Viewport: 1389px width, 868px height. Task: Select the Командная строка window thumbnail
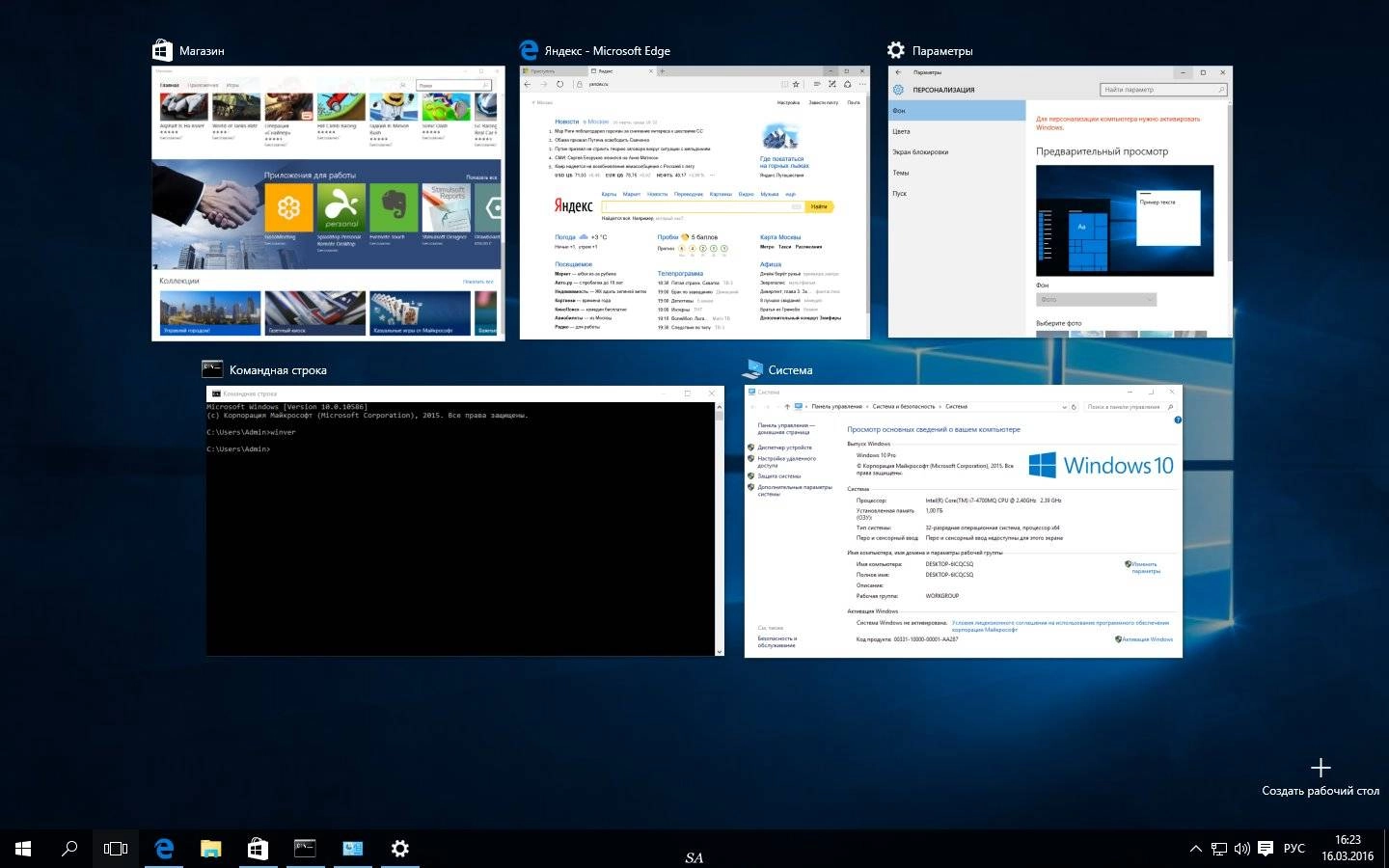(465, 522)
